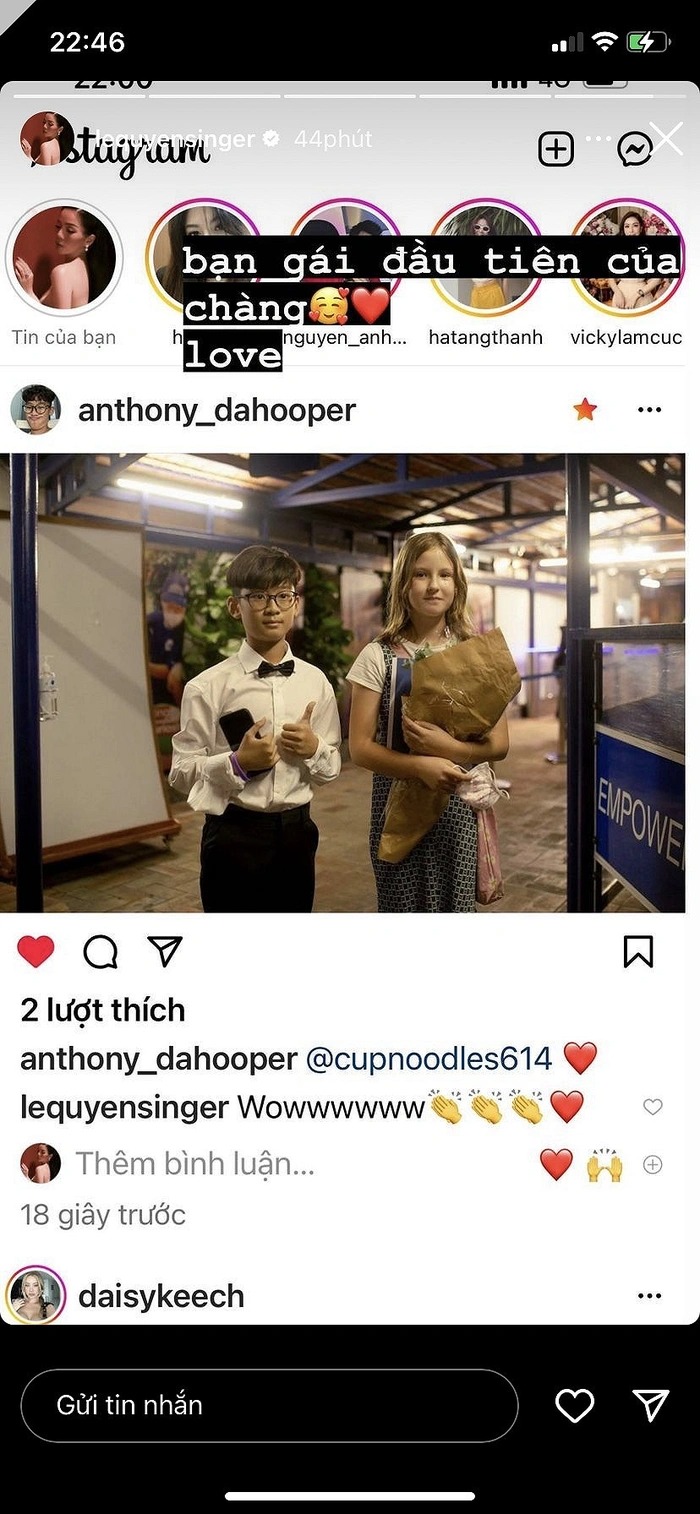
Task: Like the story with the bottom heart icon
Action: 575,1406
